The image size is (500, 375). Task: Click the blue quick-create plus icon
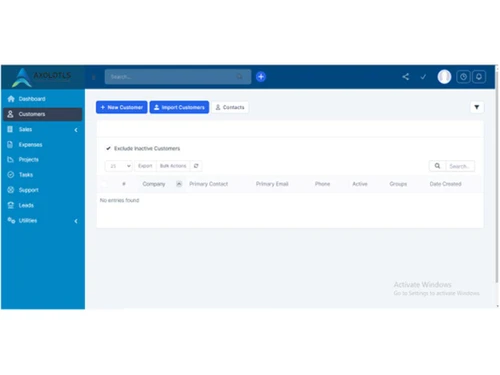tap(261, 77)
